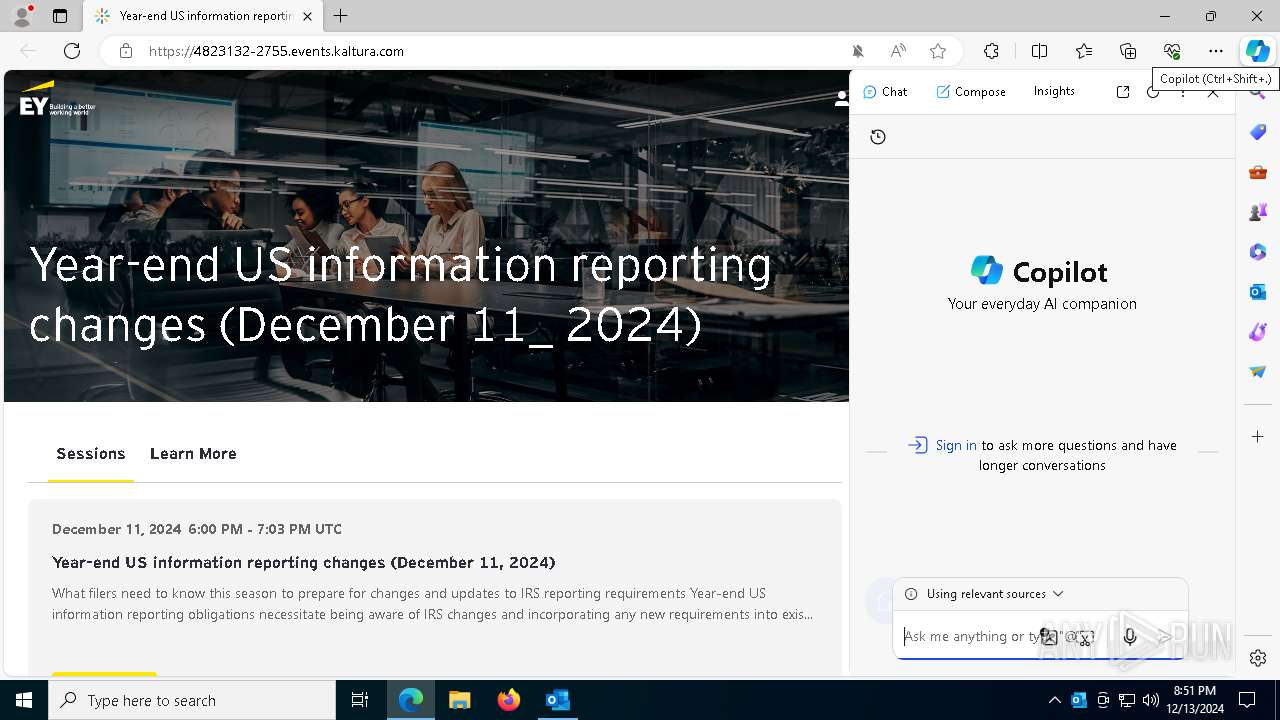This screenshot has width=1280, height=720.
Task: Click the notifications blocked bell icon
Action: [858, 51]
